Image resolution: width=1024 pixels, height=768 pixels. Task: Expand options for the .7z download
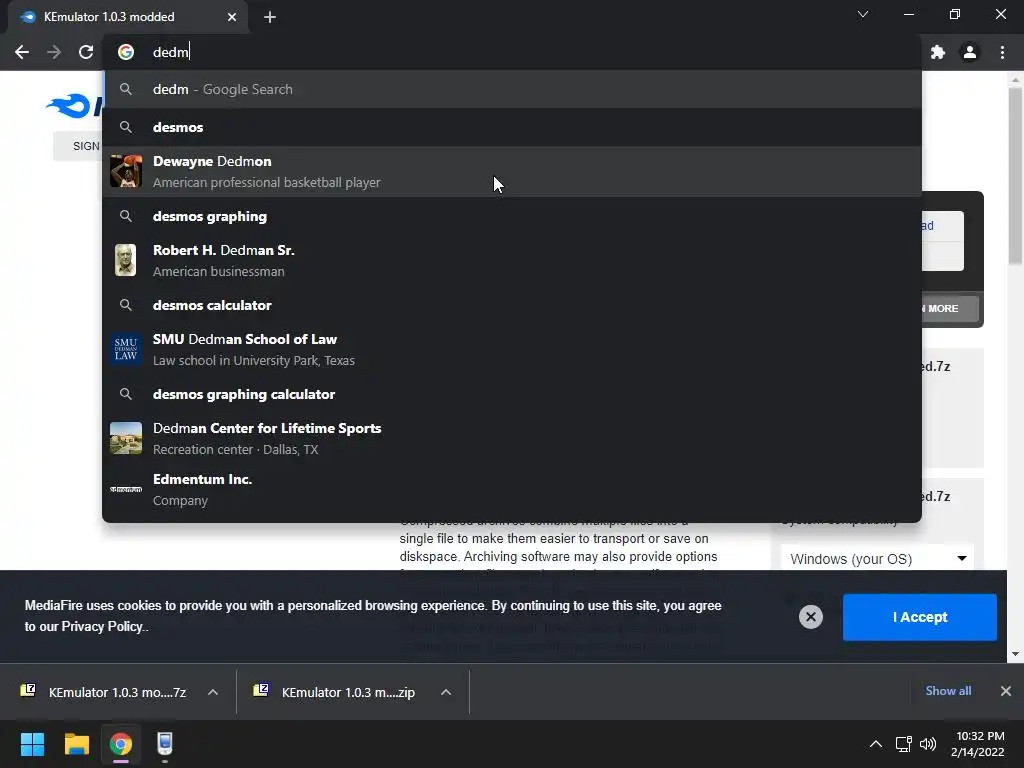coord(213,692)
